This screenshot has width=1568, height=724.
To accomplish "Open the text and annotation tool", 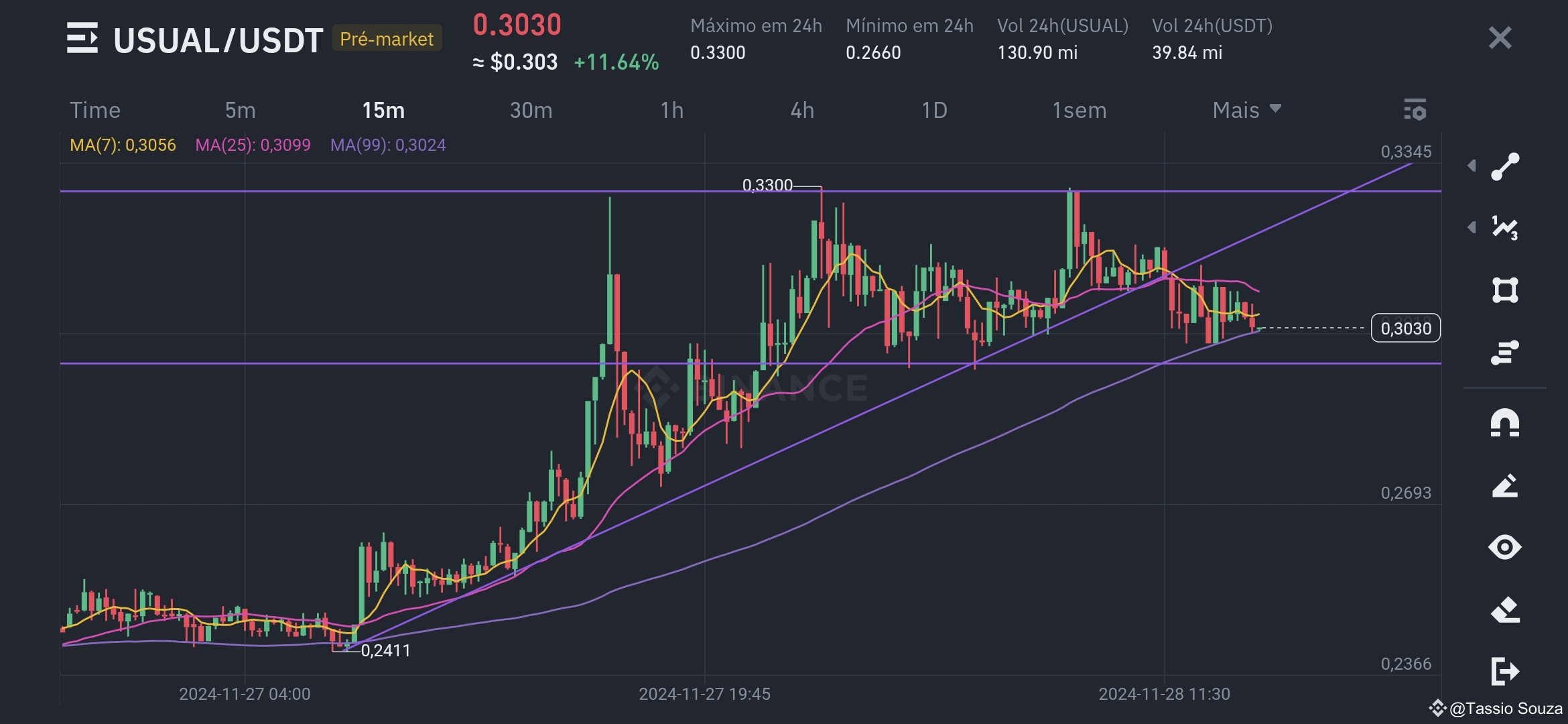I will pyautogui.click(x=1505, y=352).
